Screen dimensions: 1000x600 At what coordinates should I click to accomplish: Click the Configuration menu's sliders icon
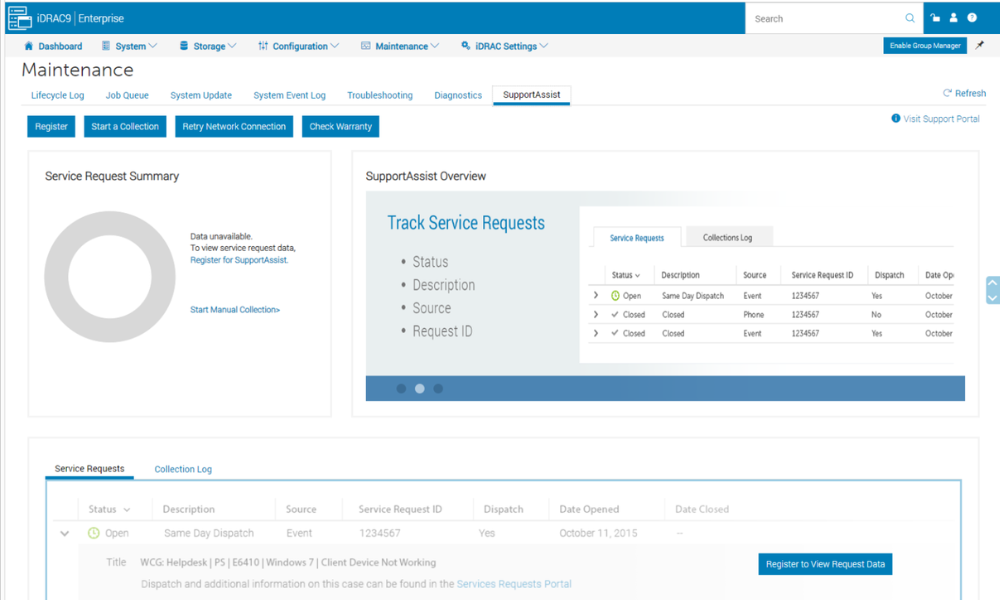coord(263,46)
